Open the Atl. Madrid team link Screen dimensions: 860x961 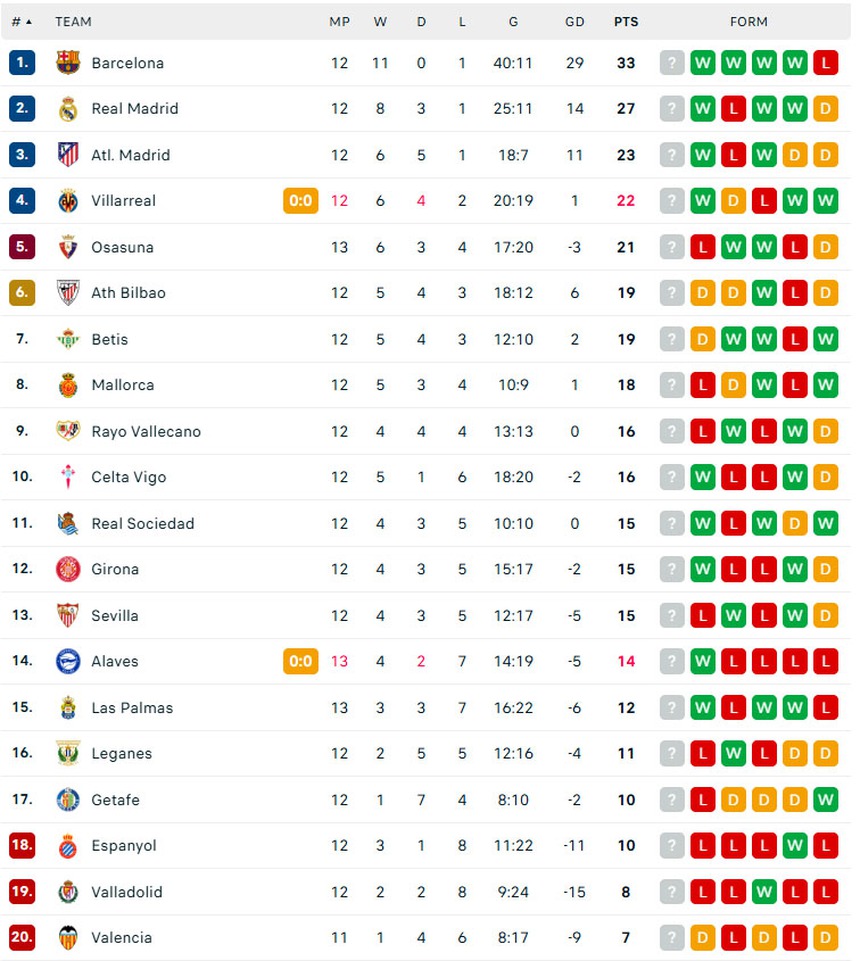tap(130, 155)
